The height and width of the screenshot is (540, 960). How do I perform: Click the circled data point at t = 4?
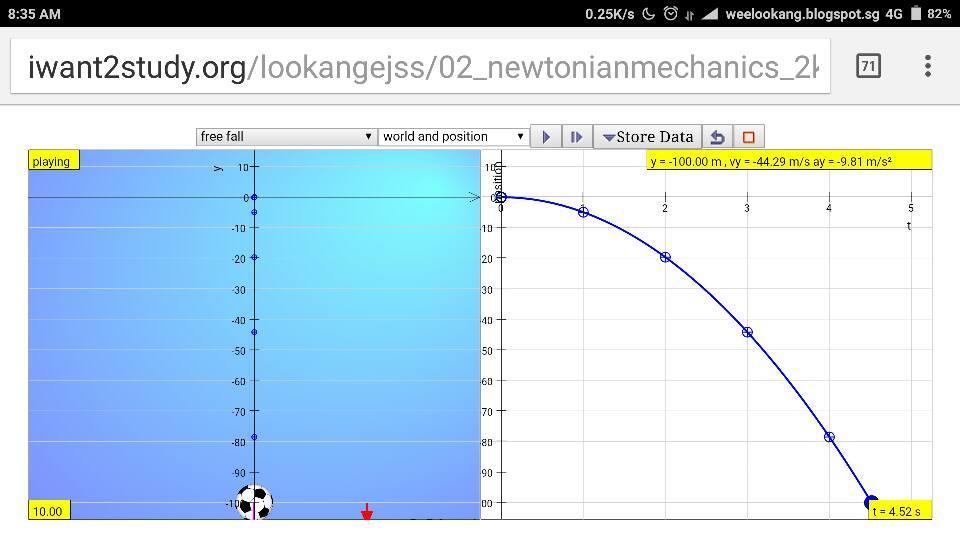(829, 437)
